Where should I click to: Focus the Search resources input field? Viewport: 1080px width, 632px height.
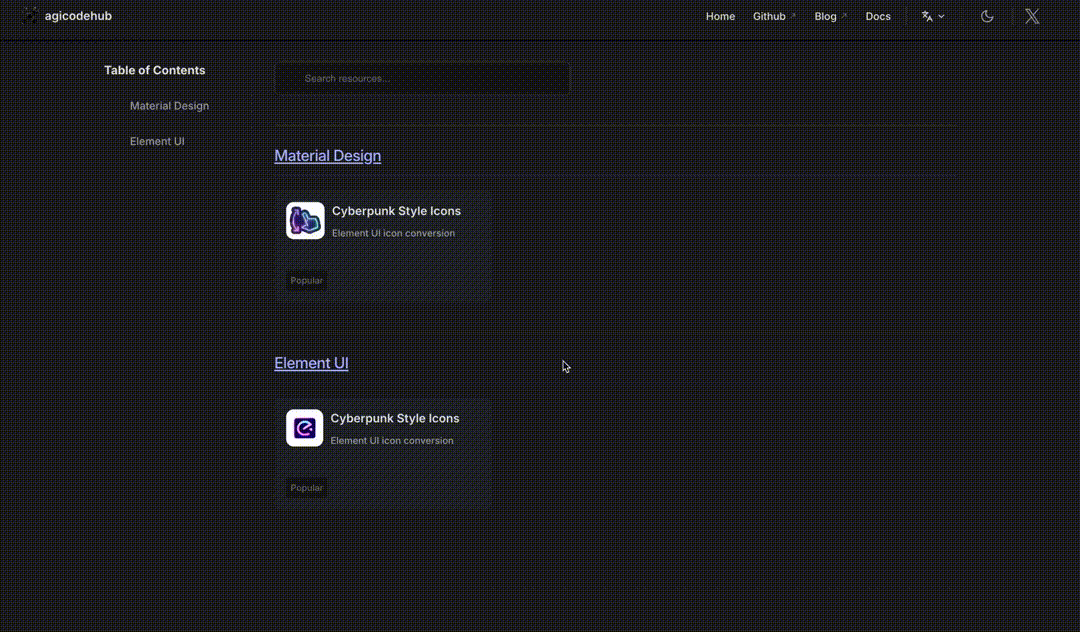pyautogui.click(x=423, y=78)
